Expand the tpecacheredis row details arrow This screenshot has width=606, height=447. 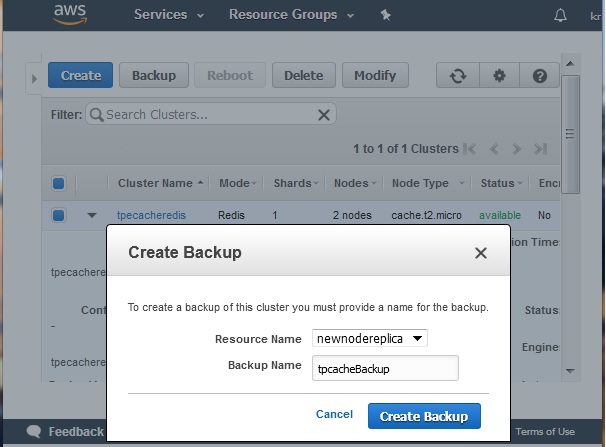92,215
